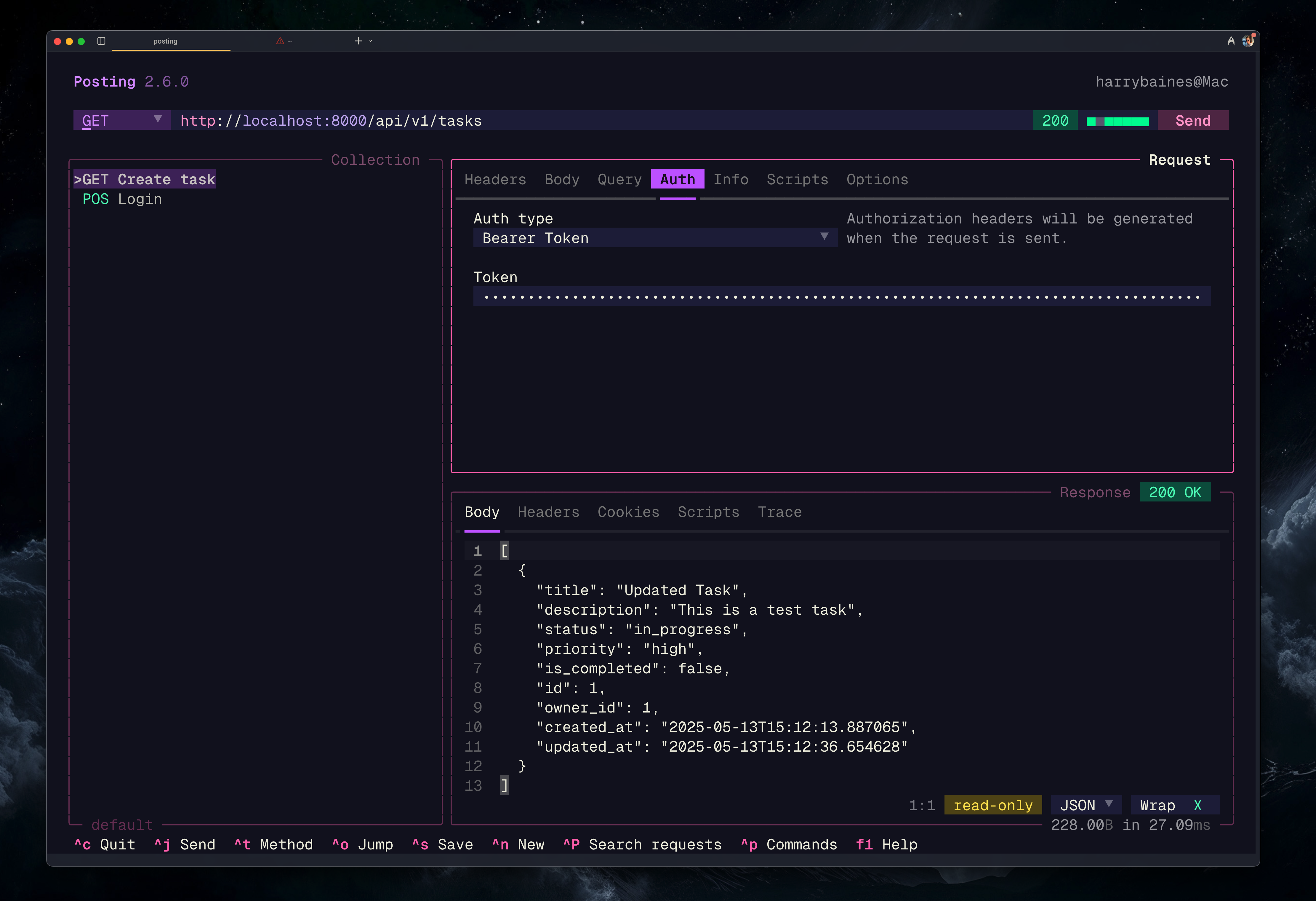Click the 228.00B in 27.09ms stat
The image size is (1316, 901).
click(x=1130, y=825)
